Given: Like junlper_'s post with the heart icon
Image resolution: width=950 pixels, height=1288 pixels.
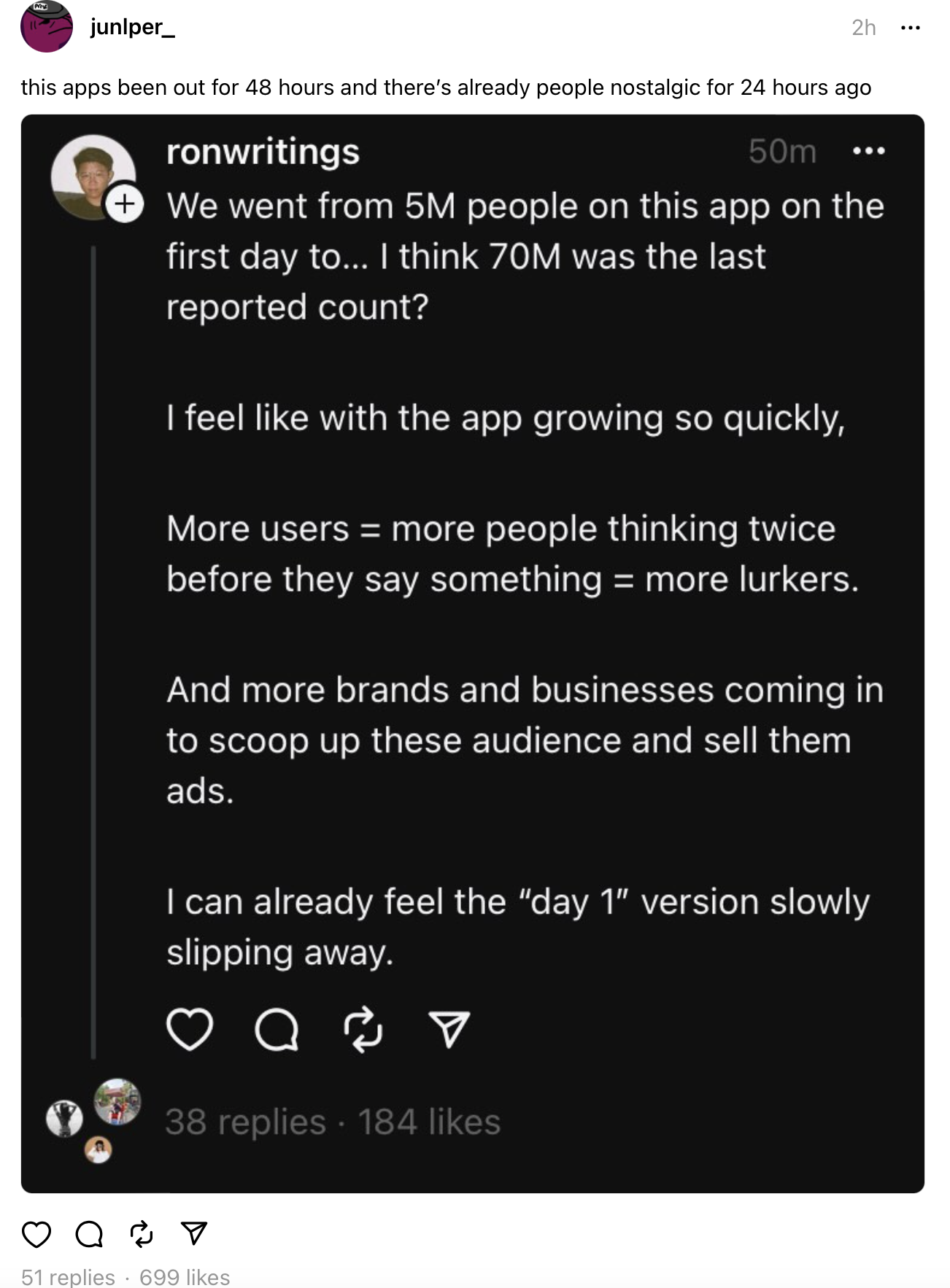Looking at the screenshot, I should (x=36, y=1234).
